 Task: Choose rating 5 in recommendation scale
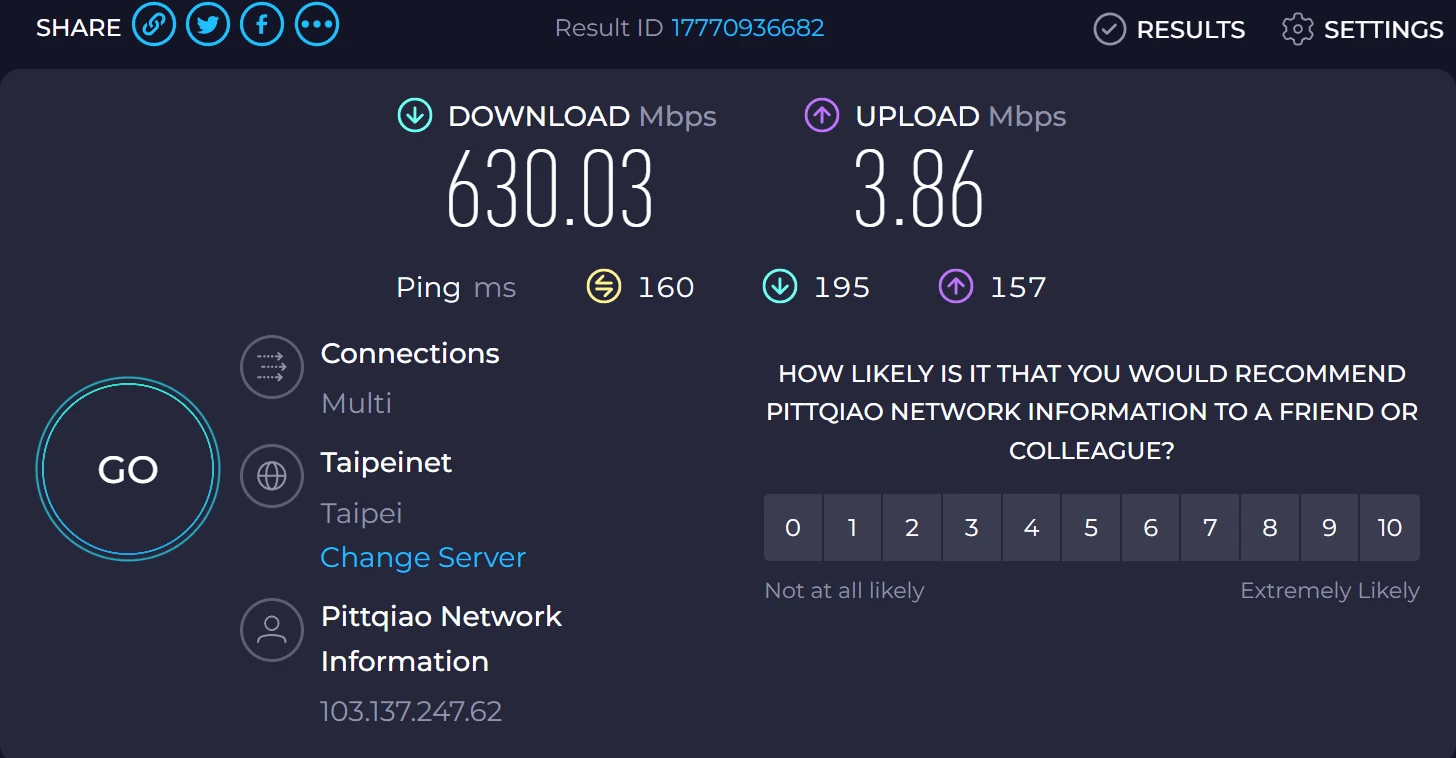point(1091,527)
